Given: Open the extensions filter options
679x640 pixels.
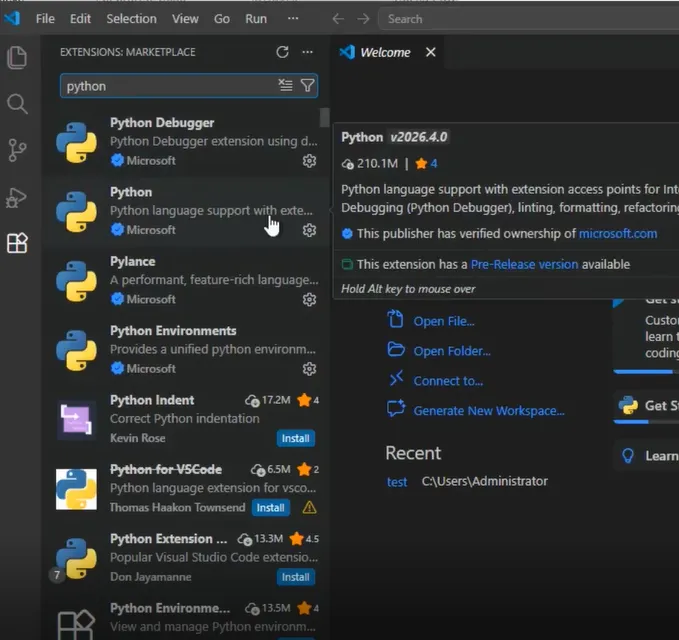Looking at the screenshot, I should click(307, 85).
